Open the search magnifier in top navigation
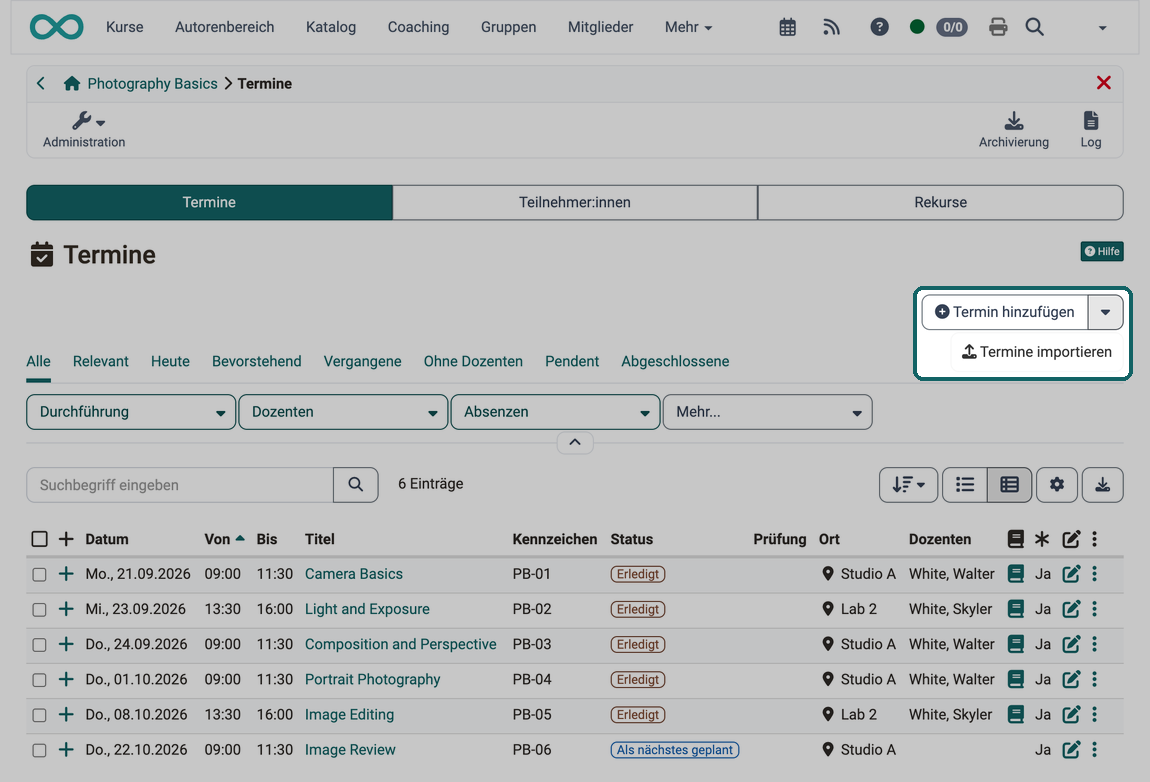The width and height of the screenshot is (1150, 782). pos(1034,27)
